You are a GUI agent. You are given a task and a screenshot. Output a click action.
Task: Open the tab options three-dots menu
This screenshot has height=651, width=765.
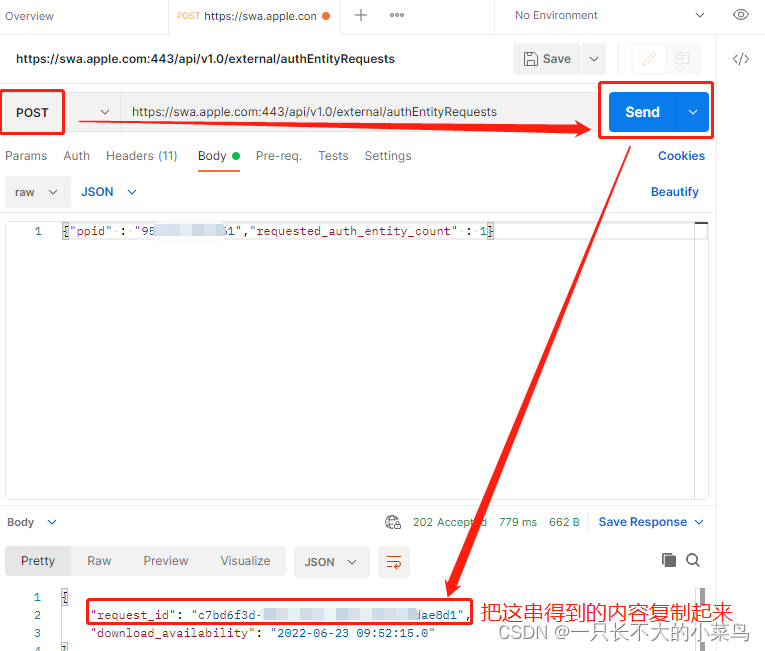click(397, 15)
